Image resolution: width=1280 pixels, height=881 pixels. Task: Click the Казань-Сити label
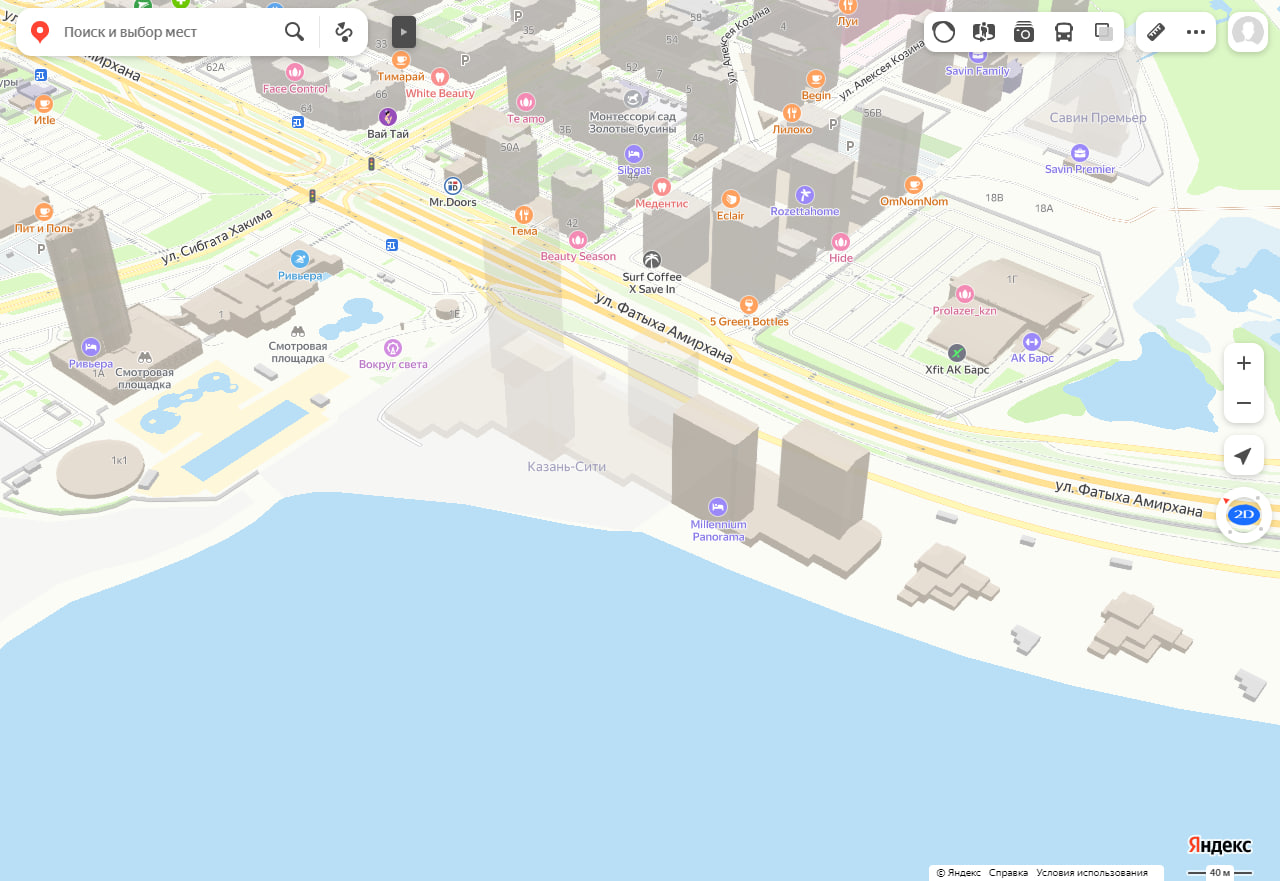tap(567, 467)
